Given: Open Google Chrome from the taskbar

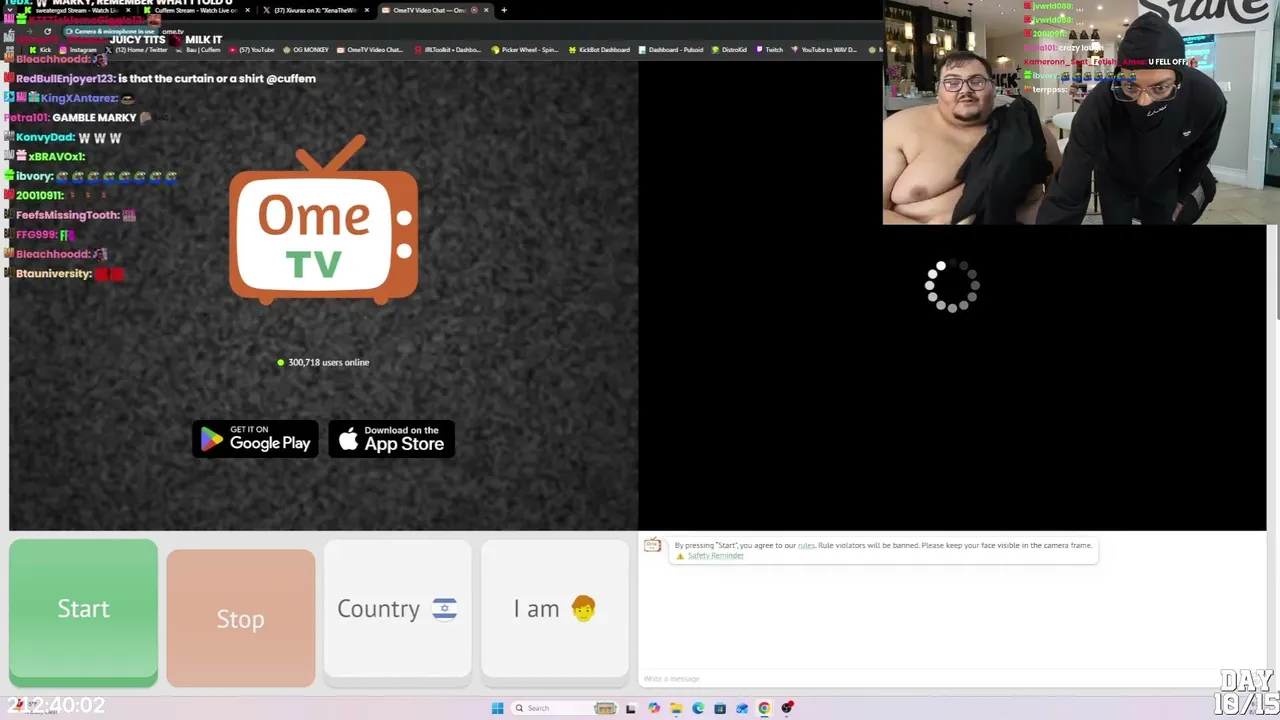Looking at the screenshot, I should (x=764, y=708).
